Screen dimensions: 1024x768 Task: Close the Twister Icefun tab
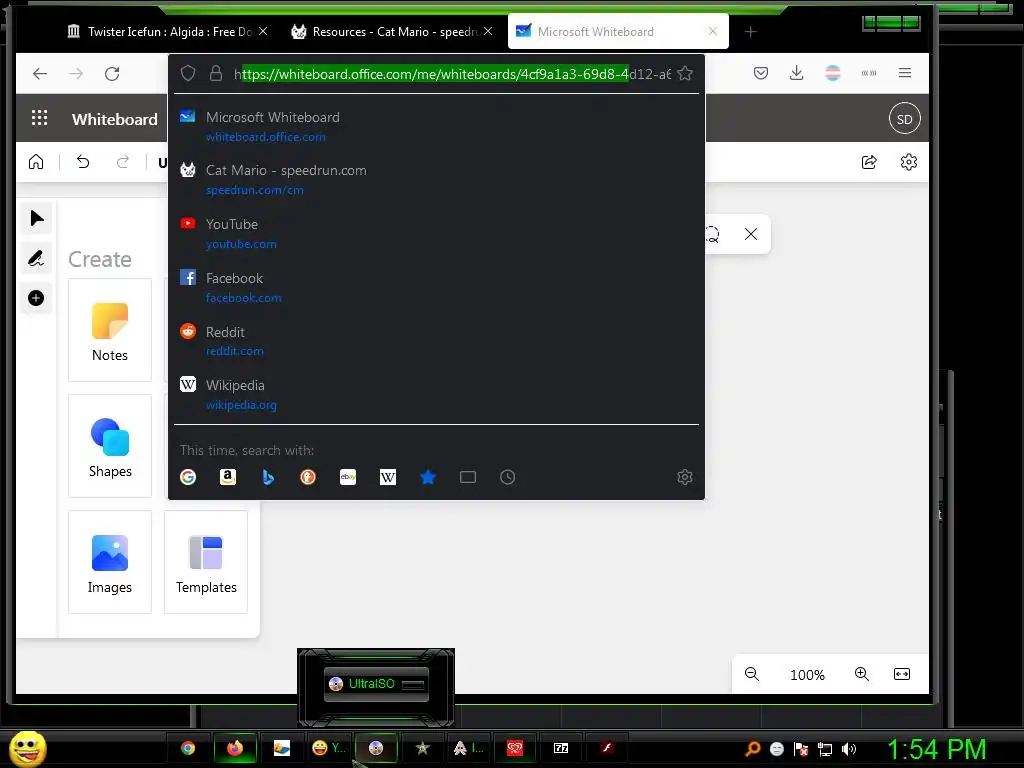coord(263,31)
